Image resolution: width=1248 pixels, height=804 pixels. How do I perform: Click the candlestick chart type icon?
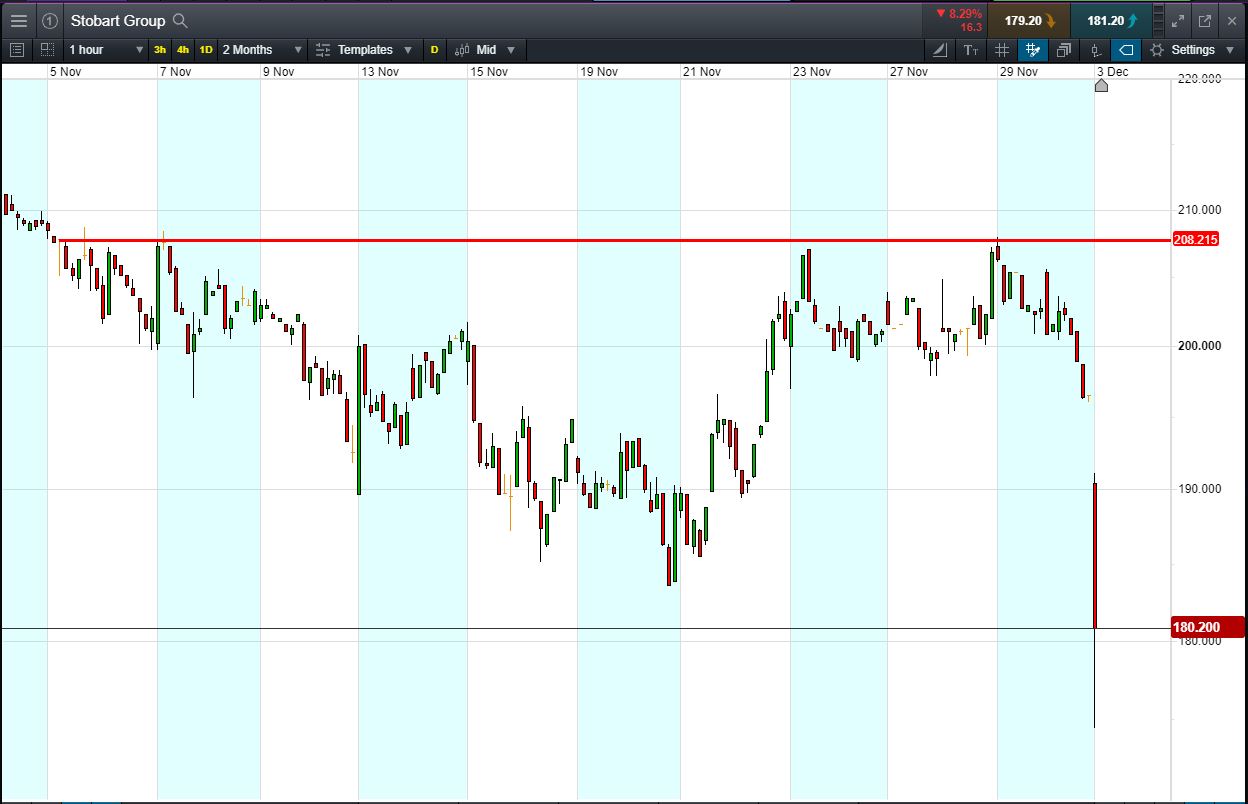(462, 49)
